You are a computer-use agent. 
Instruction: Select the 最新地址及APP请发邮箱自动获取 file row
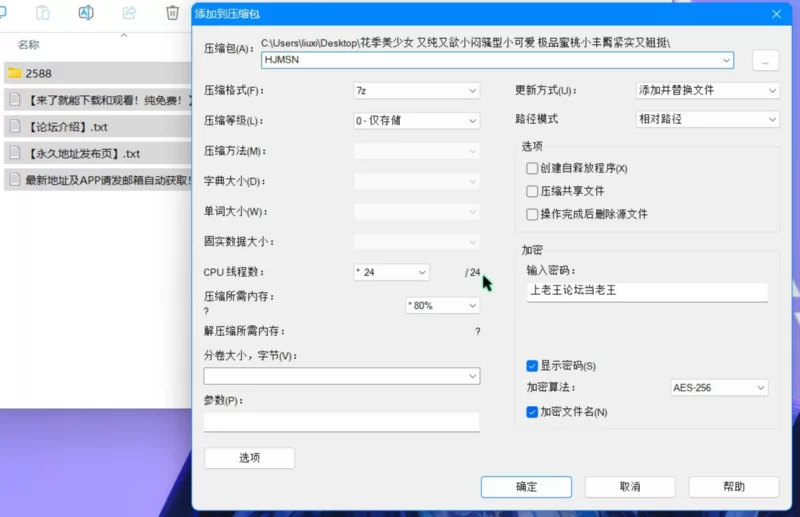[98, 180]
